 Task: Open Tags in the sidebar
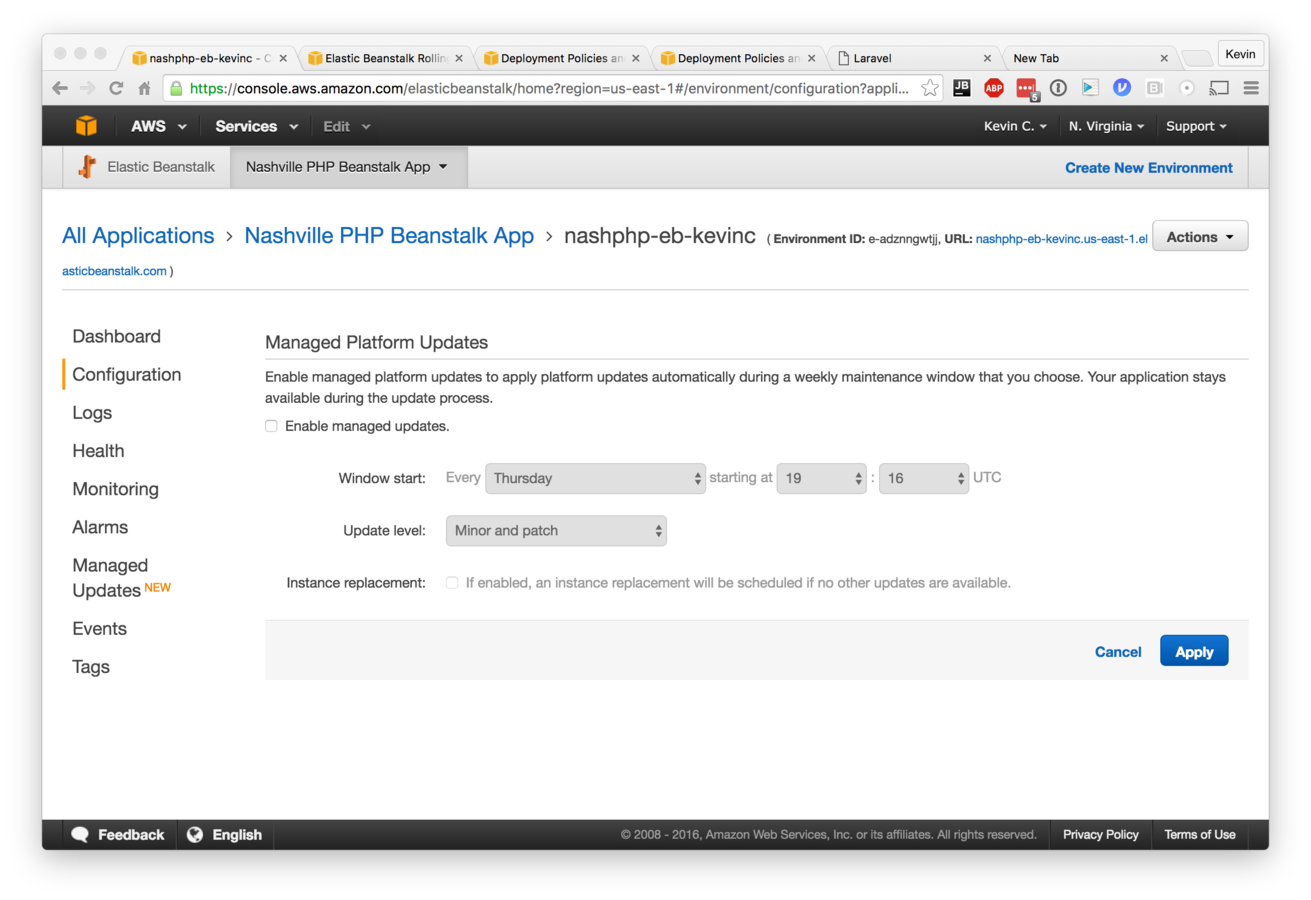[91, 666]
